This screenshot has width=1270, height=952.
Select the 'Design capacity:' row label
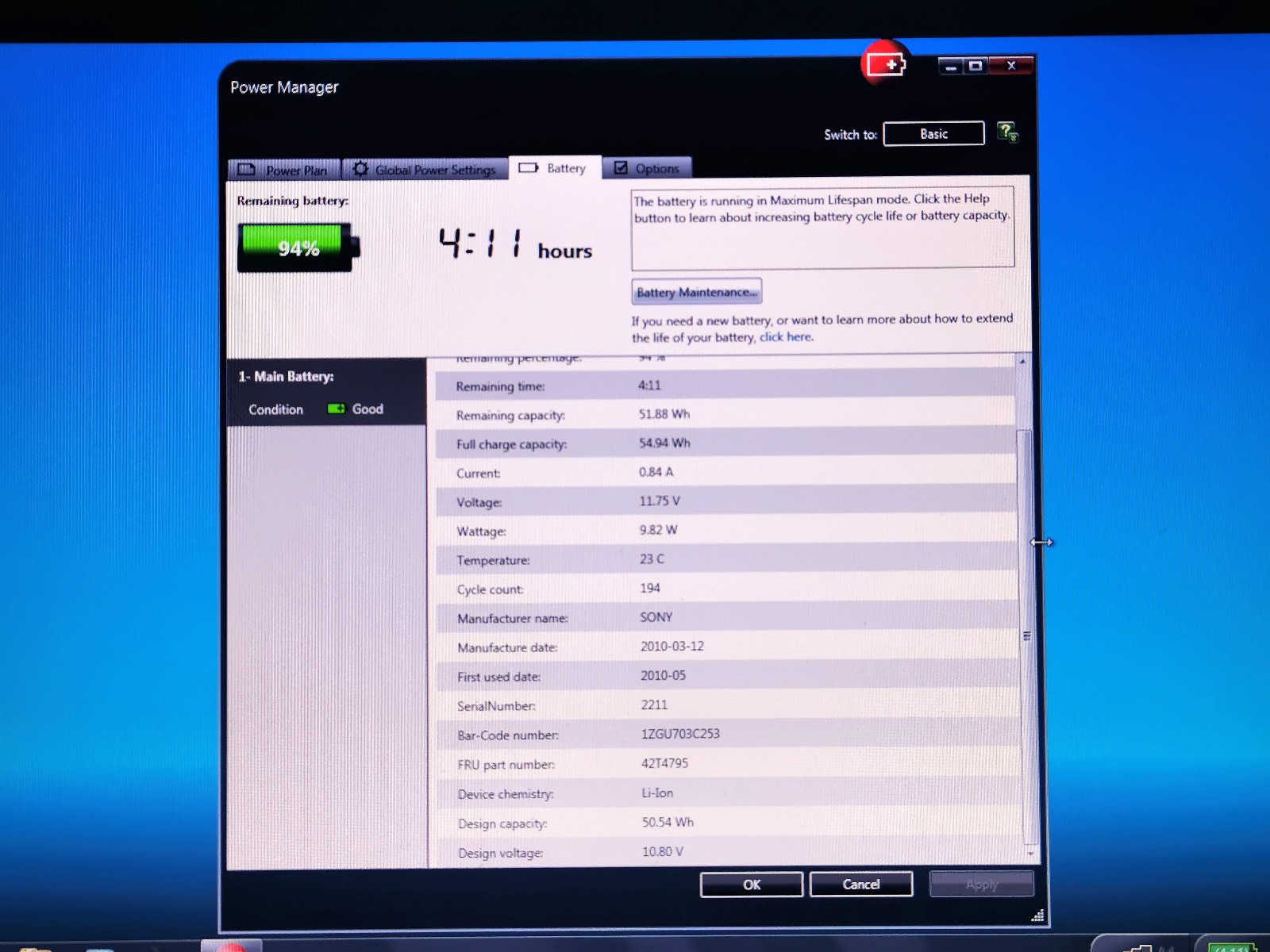tap(502, 823)
